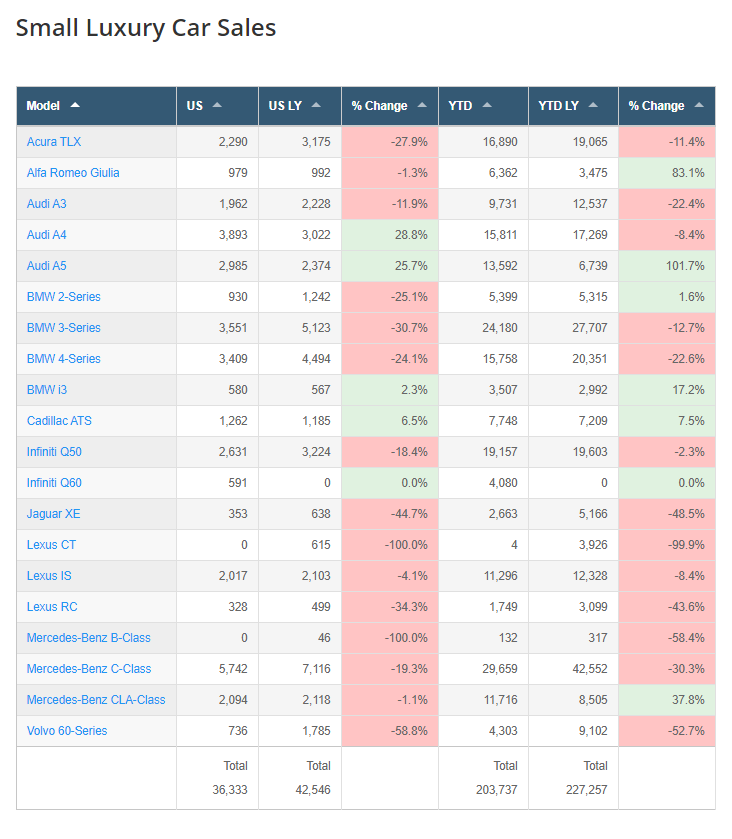Sort by US column arrow
Image resolution: width=732 pixels, height=839 pixels.
click(x=217, y=105)
